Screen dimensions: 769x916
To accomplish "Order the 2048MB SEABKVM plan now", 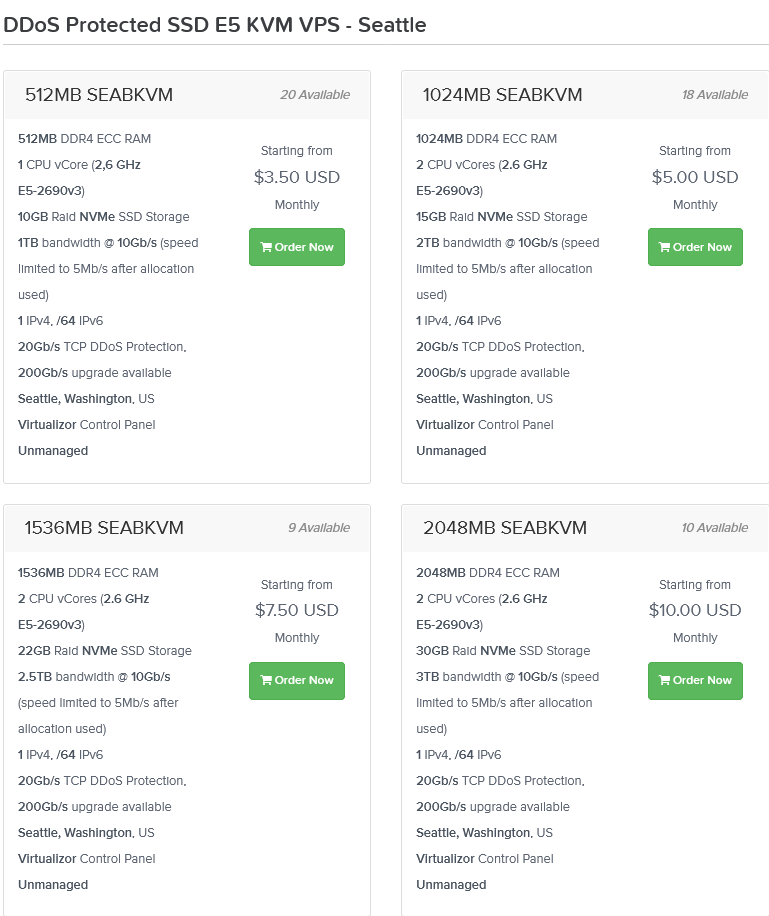I will point(695,681).
